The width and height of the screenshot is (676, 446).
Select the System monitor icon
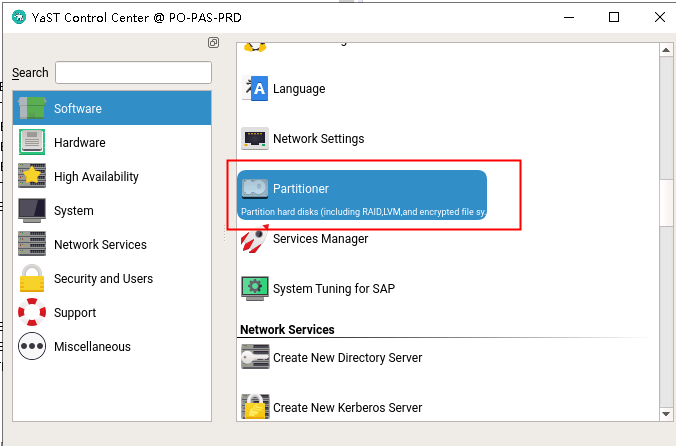[x=31, y=210]
